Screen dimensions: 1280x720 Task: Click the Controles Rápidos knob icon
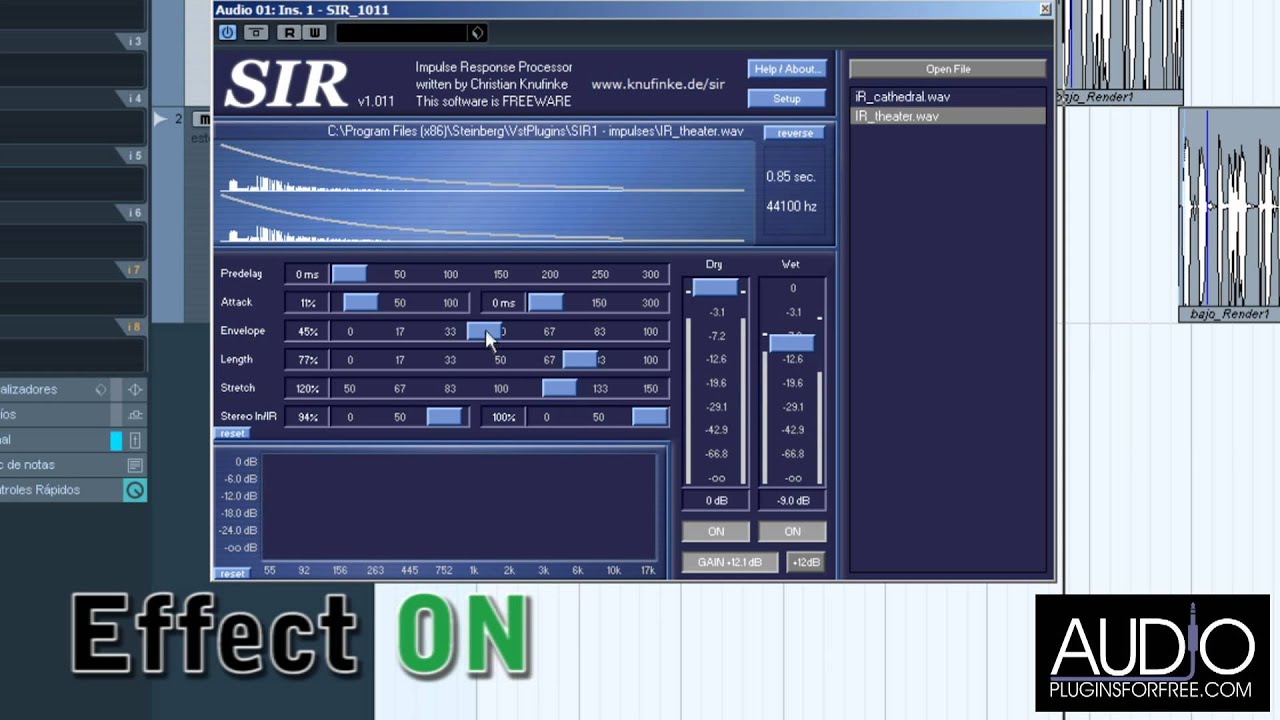[135, 490]
